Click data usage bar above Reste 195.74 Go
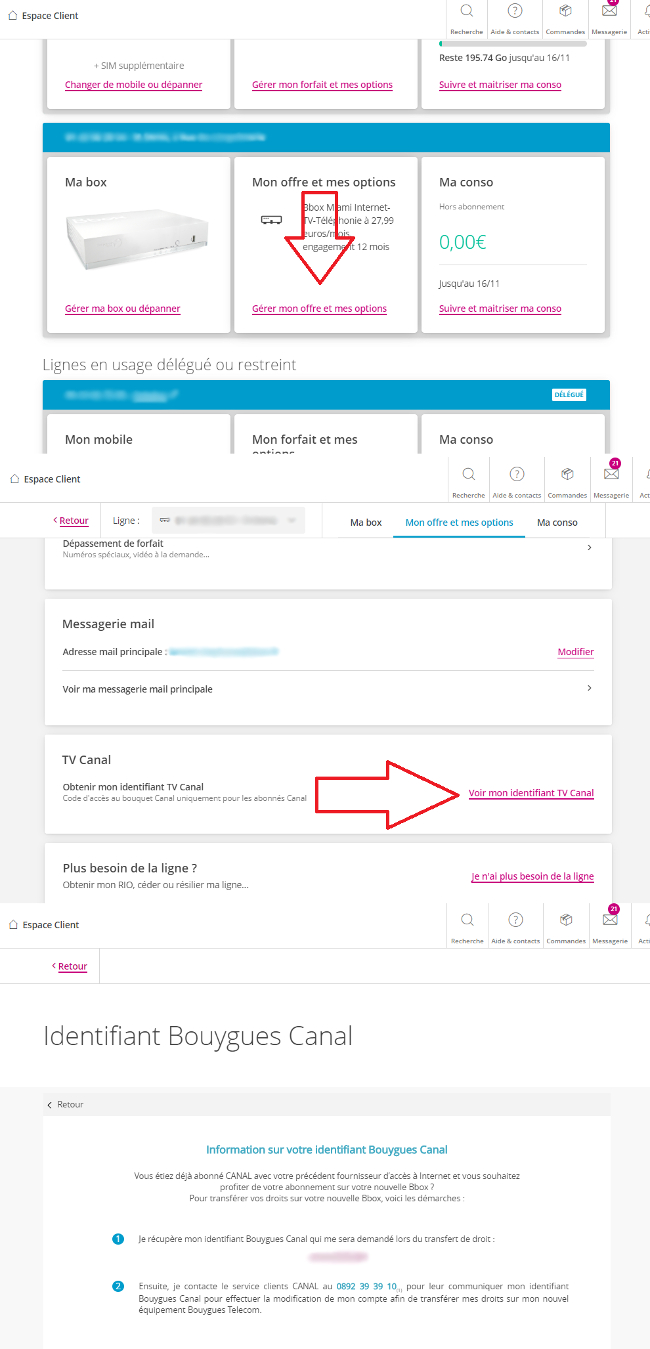Viewport: 650px width, 1349px height. 513,44
